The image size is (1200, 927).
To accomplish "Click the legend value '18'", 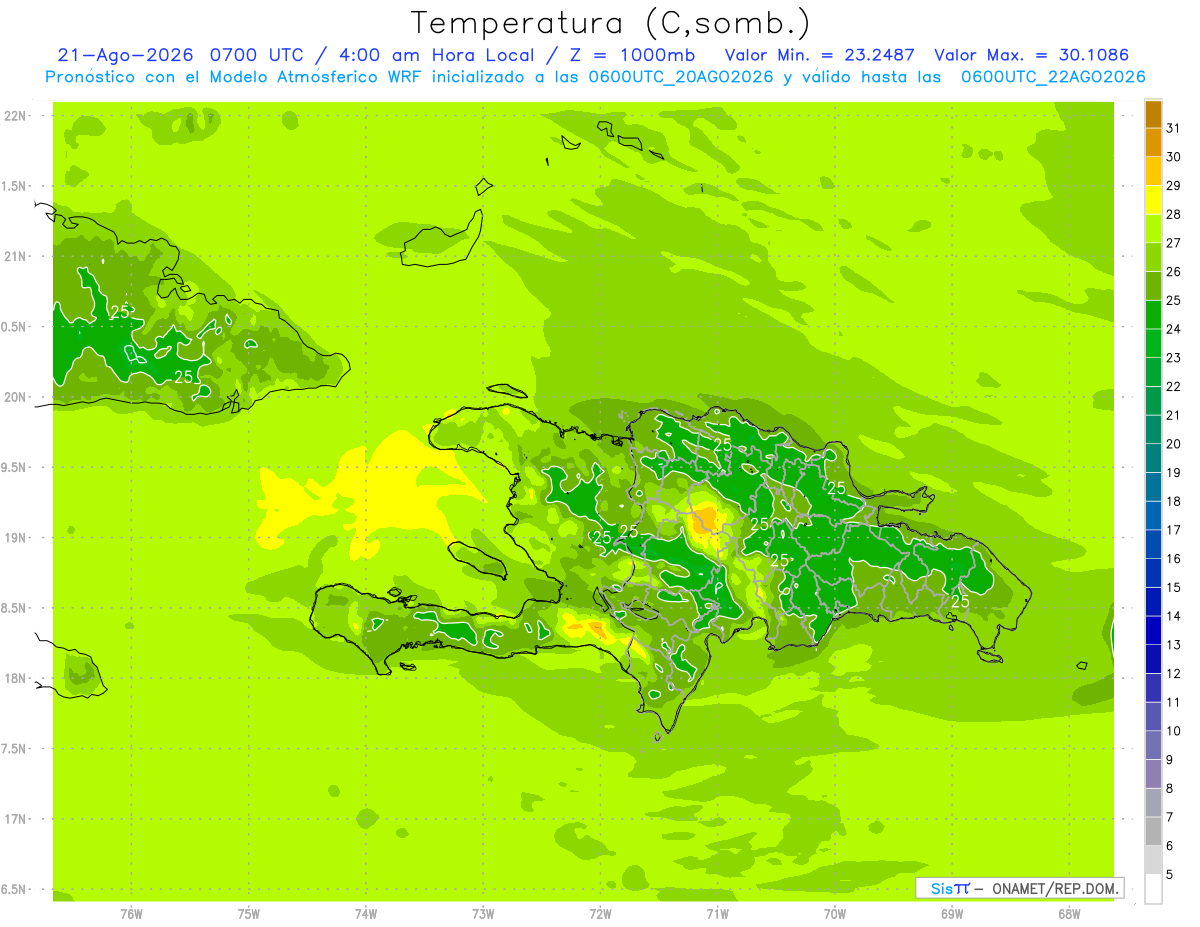I will (1174, 502).
